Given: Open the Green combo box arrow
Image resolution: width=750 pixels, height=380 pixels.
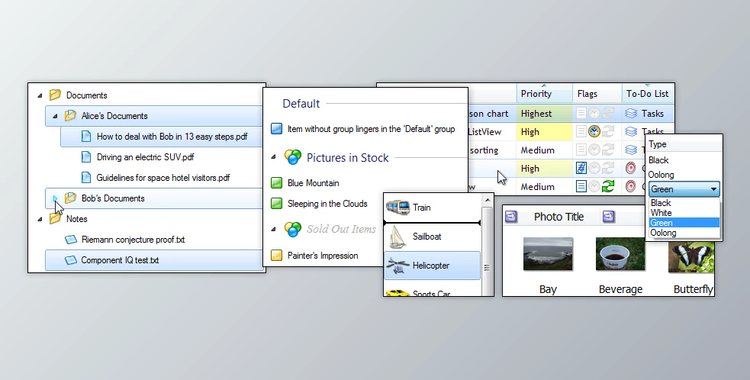Looking at the screenshot, I should [x=714, y=189].
